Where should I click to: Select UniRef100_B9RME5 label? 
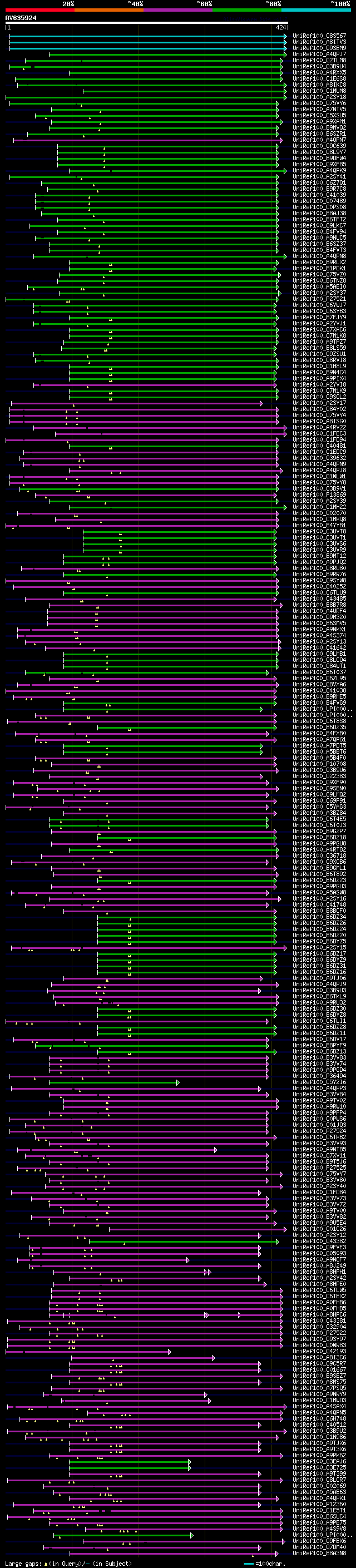[319, 697]
